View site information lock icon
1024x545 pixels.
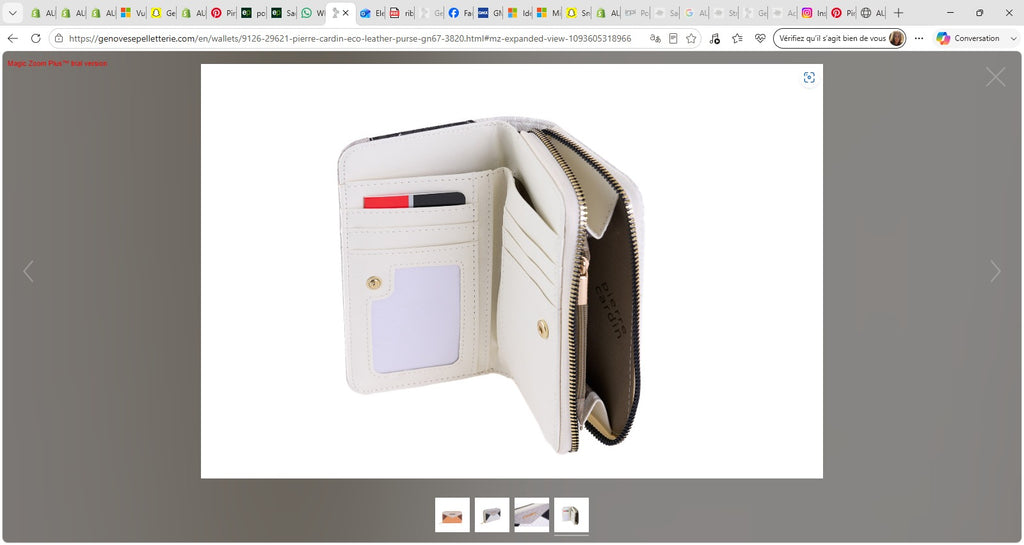tap(59, 39)
